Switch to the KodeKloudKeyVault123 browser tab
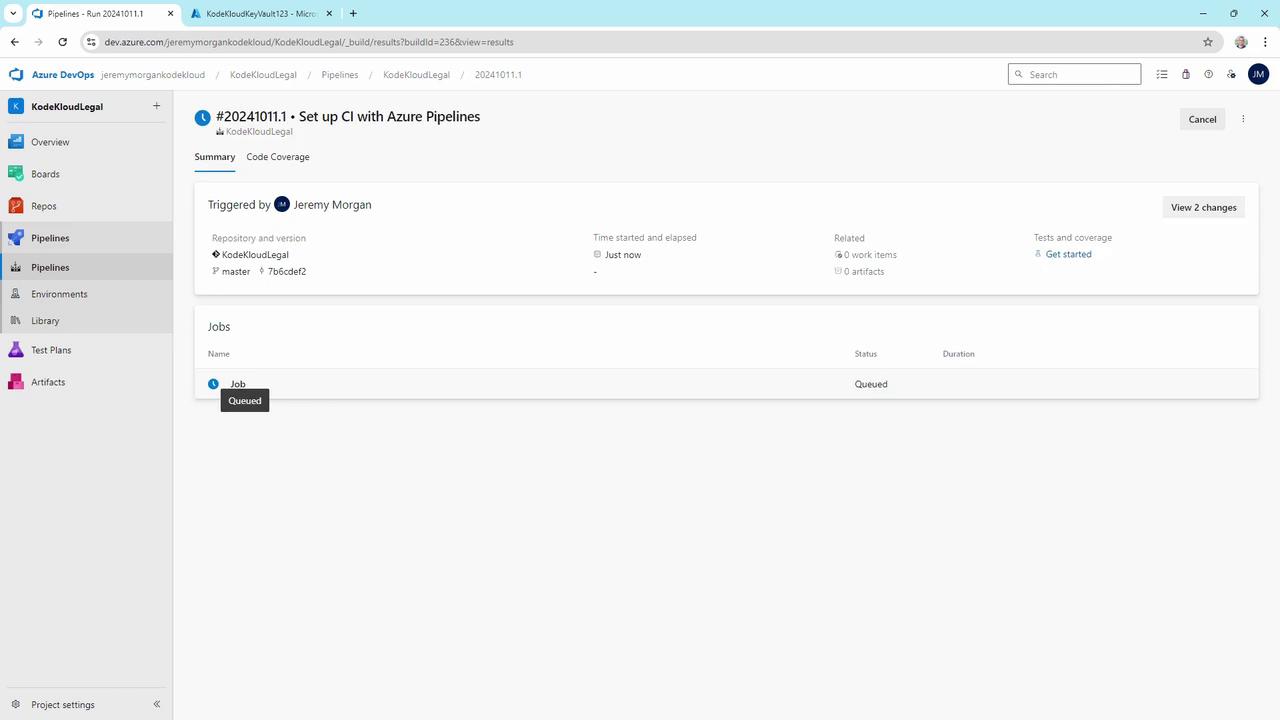 click(x=260, y=14)
